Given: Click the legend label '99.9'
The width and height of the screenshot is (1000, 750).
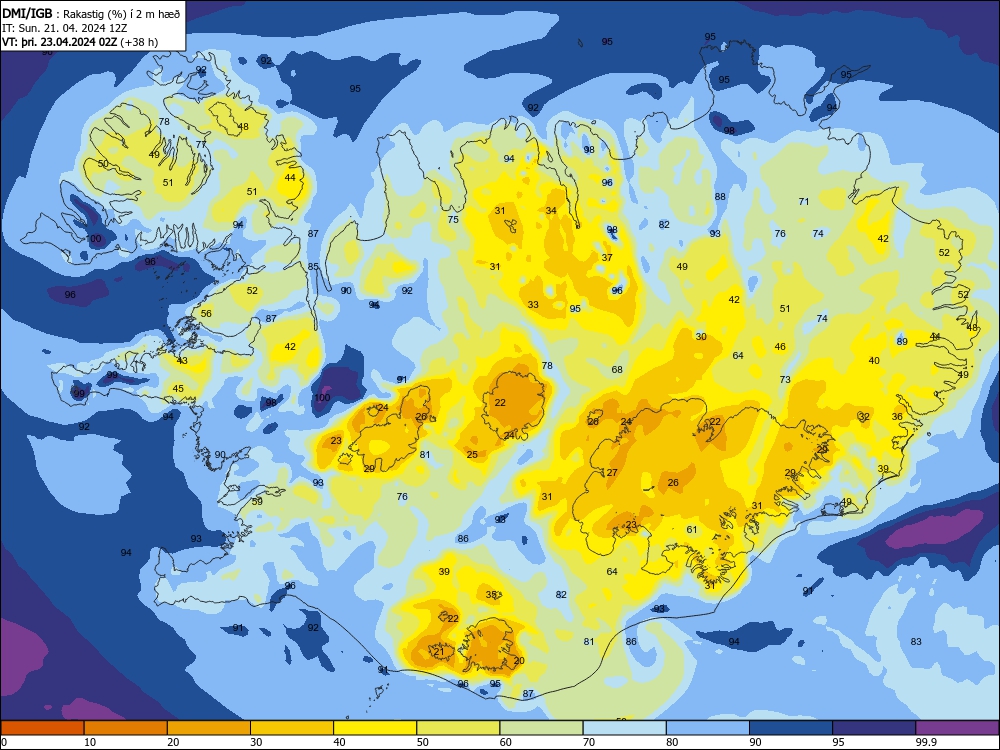Looking at the screenshot, I should [x=926, y=742].
